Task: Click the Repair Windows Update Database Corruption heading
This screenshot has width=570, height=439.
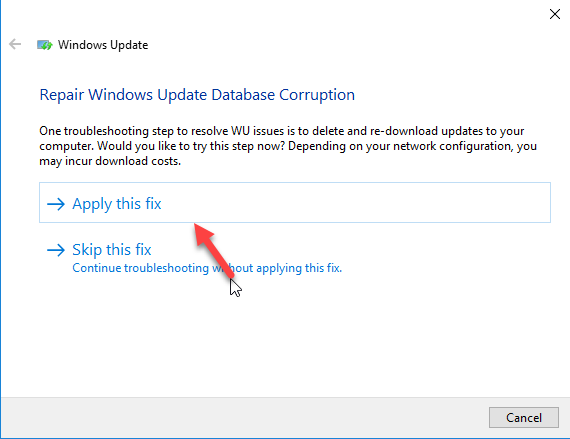Action: pos(197,95)
